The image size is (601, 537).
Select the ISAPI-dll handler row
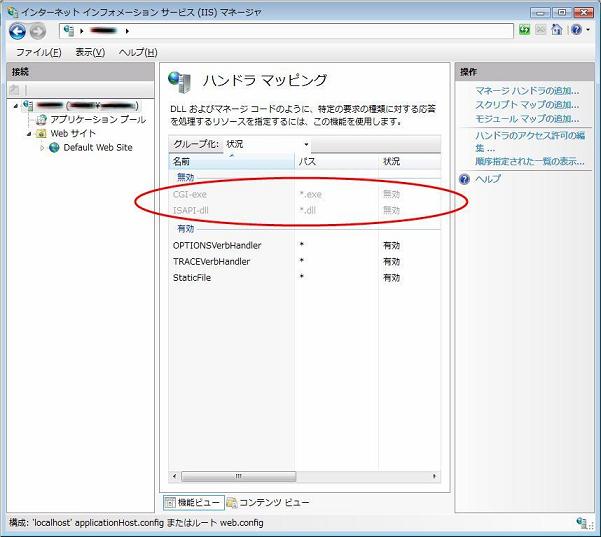pyautogui.click(x=305, y=210)
